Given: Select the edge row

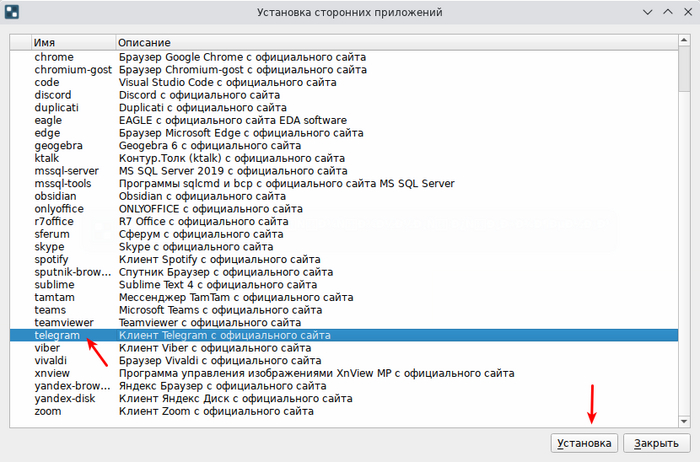Looking at the screenshot, I should [x=344, y=133].
